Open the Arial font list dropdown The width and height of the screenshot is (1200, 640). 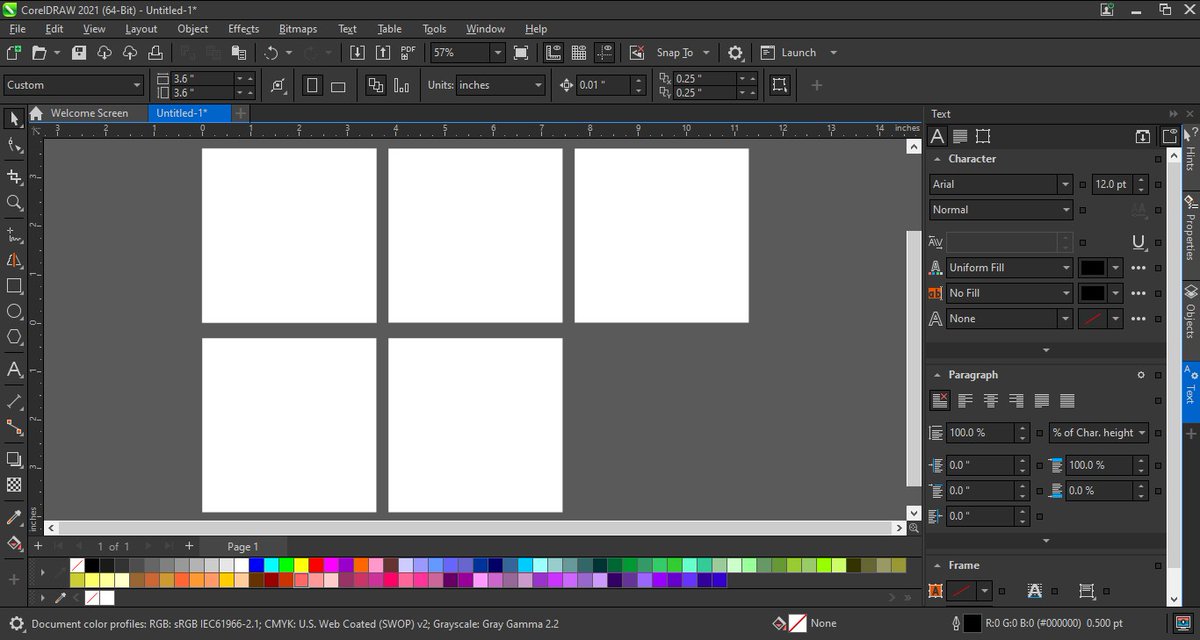pos(1066,184)
